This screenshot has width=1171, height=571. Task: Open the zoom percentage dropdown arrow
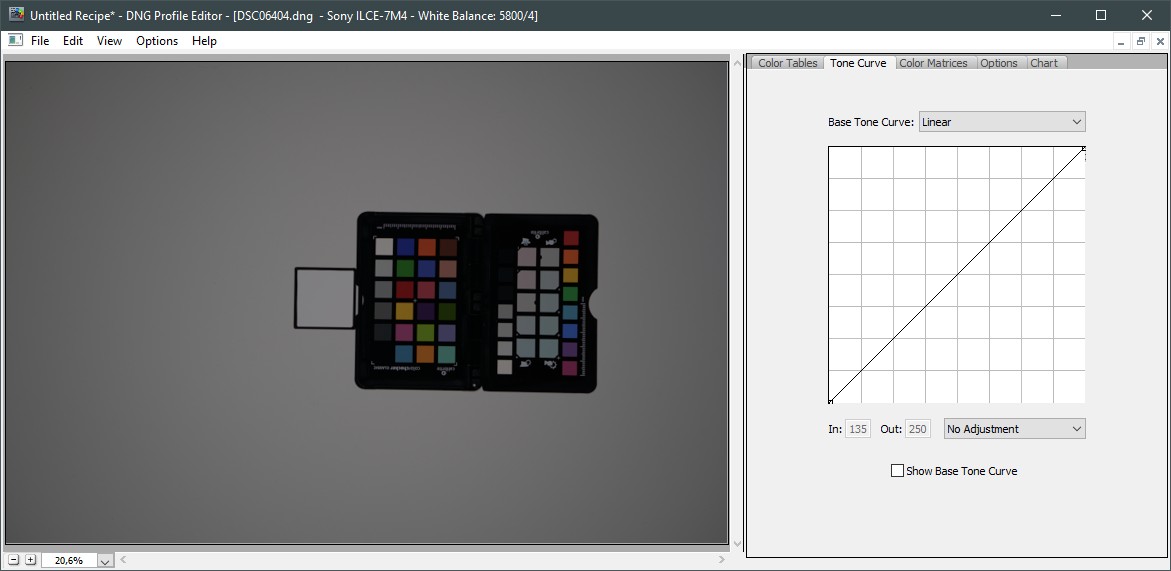coord(105,561)
